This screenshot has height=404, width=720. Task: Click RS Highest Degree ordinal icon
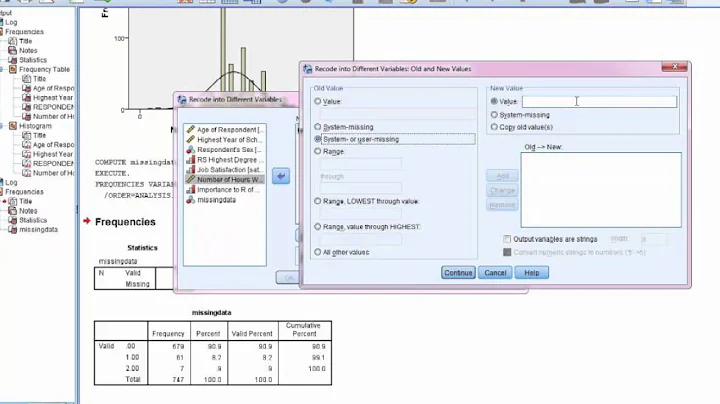[x=191, y=160]
